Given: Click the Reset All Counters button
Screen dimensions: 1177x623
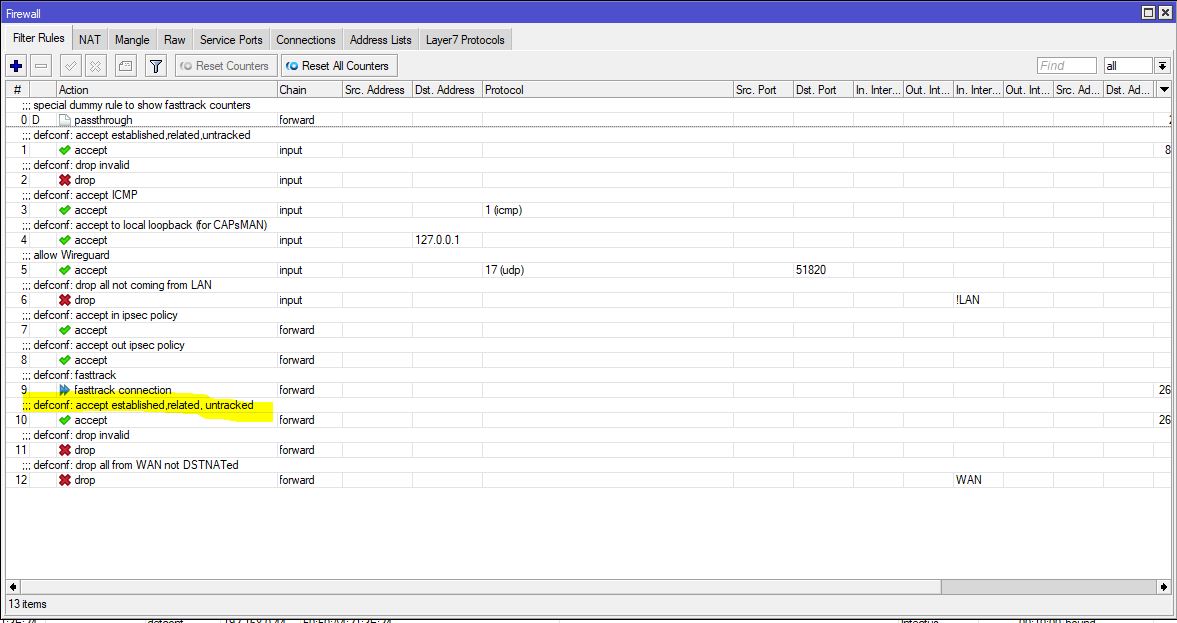Looking at the screenshot, I should coord(338,66).
